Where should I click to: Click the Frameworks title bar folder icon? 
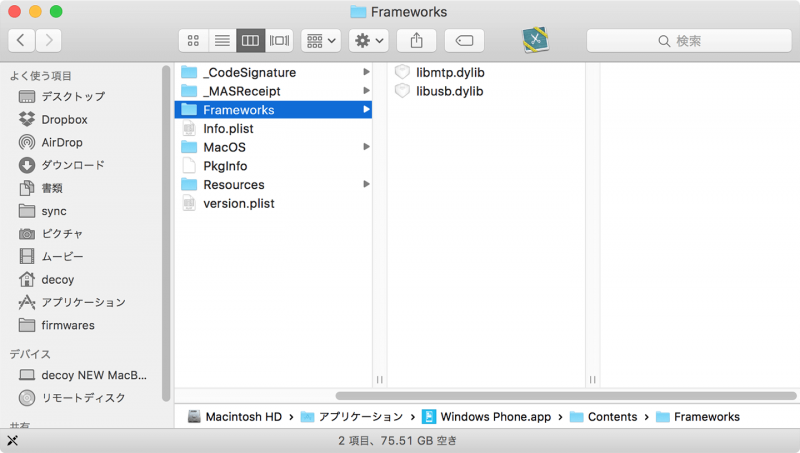[358, 12]
